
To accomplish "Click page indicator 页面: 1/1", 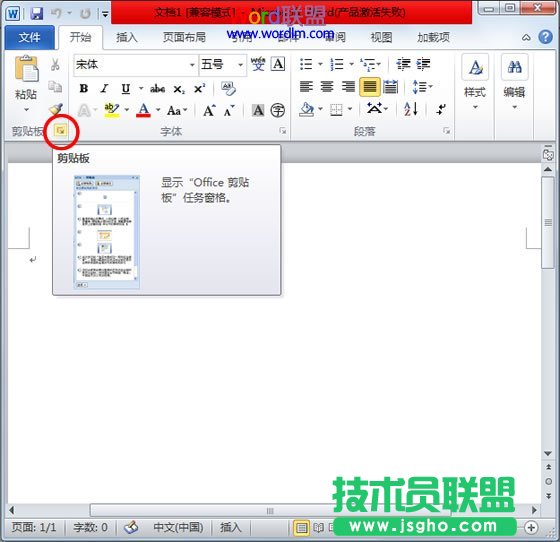I will point(34,527).
